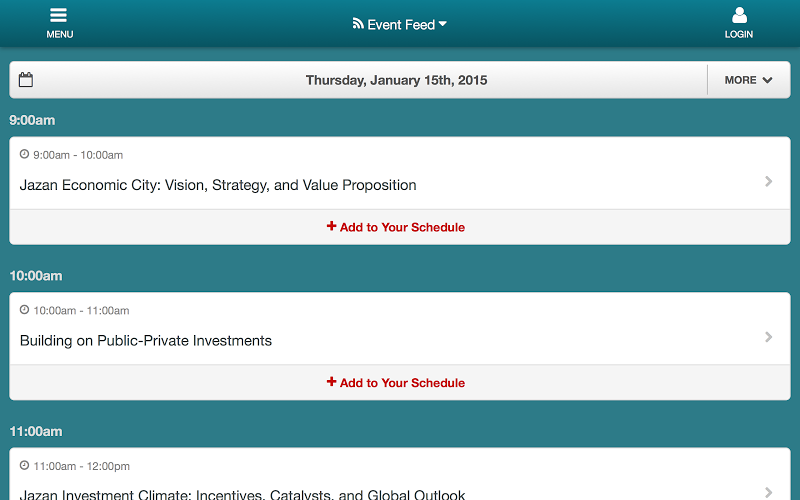Screen dimensions: 800x500
Task: Click clock icon next to 9:00am - 10:00am
Action: point(24,154)
